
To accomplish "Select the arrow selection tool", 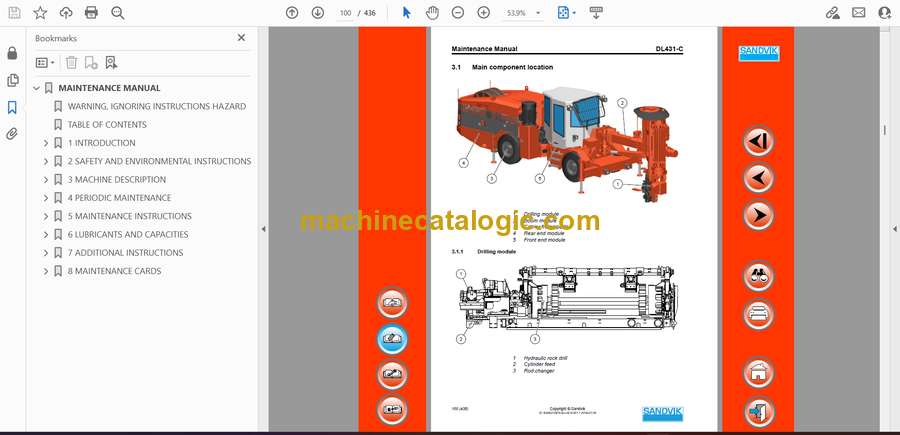I will pos(406,13).
